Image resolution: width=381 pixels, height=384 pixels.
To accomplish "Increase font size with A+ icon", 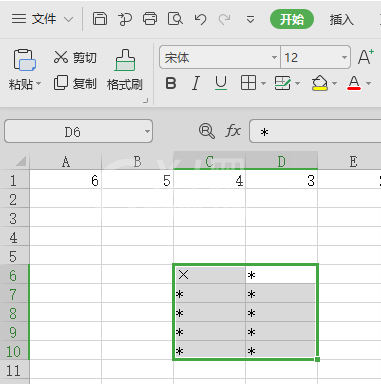I will click(366, 57).
